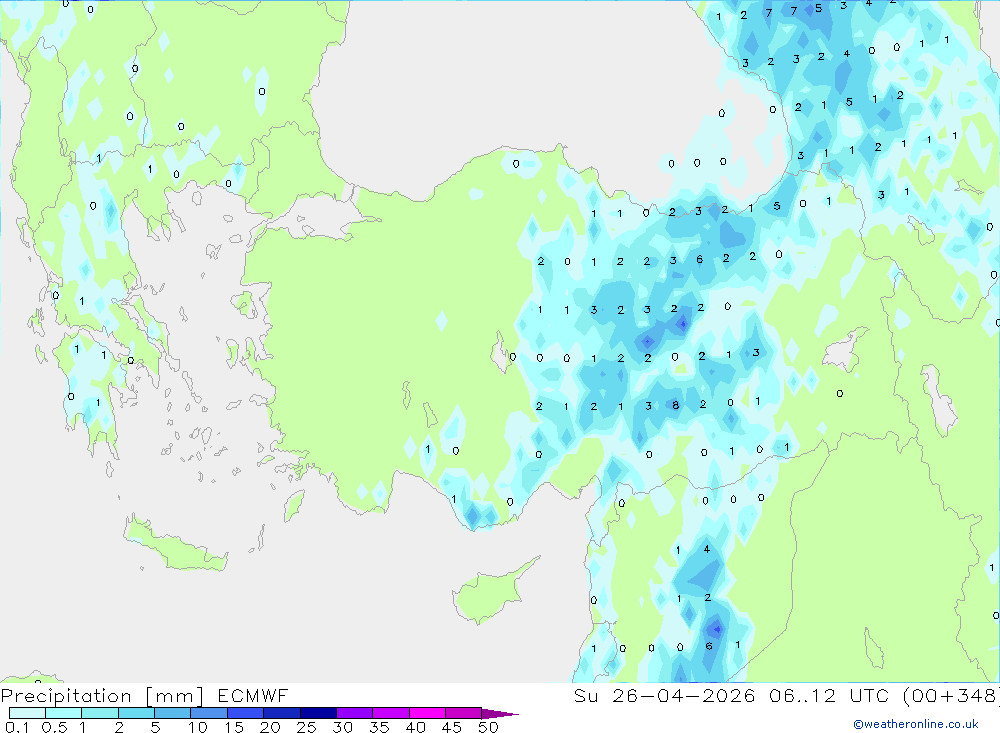Select the 0.5–1 mm legend color
Screen dimensions: 1000x733
63,713
